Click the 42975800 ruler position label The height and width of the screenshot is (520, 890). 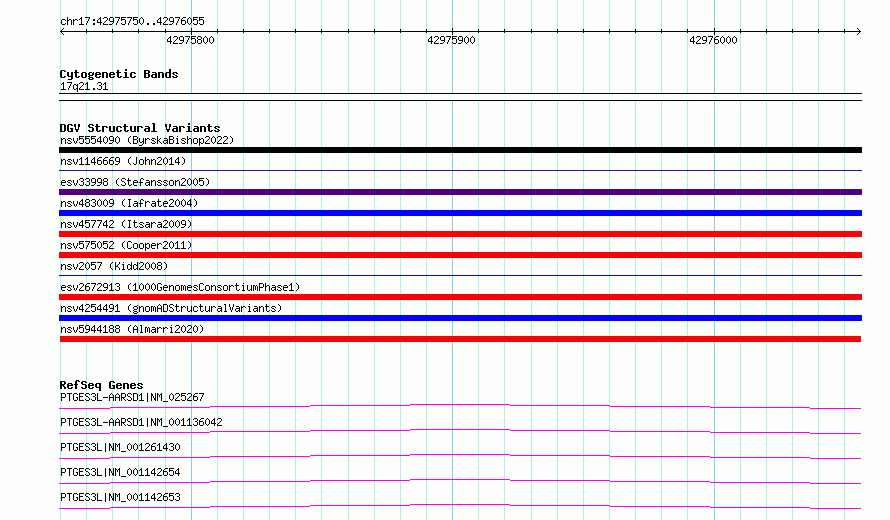(x=190, y=40)
